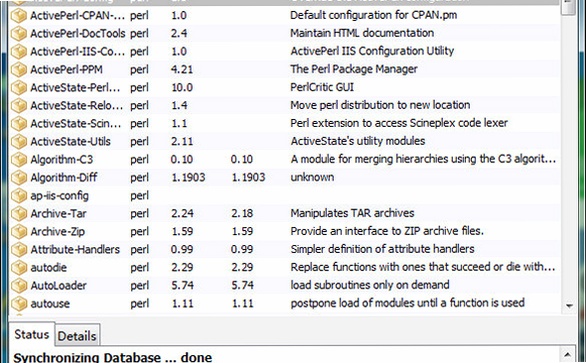Select the ap-iis-config package icon

(x=19, y=196)
